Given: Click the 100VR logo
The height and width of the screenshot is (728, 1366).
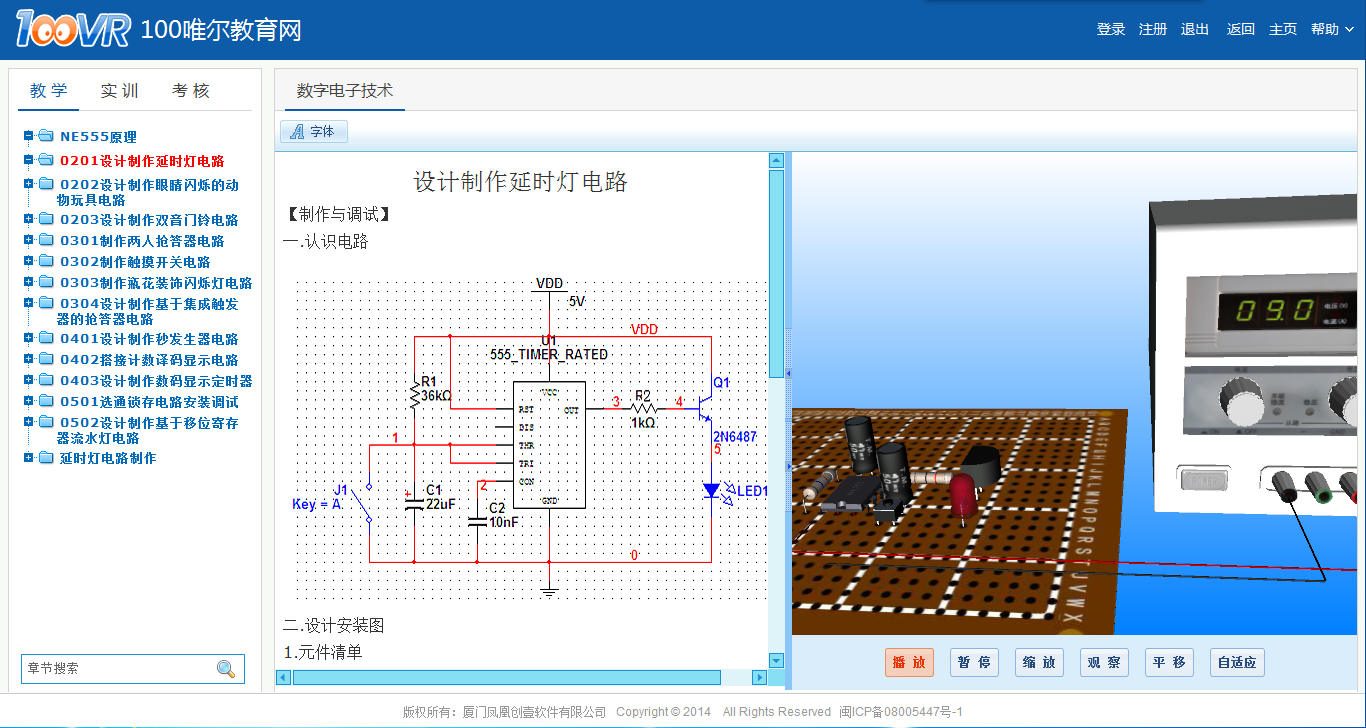Looking at the screenshot, I should [x=72, y=29].
